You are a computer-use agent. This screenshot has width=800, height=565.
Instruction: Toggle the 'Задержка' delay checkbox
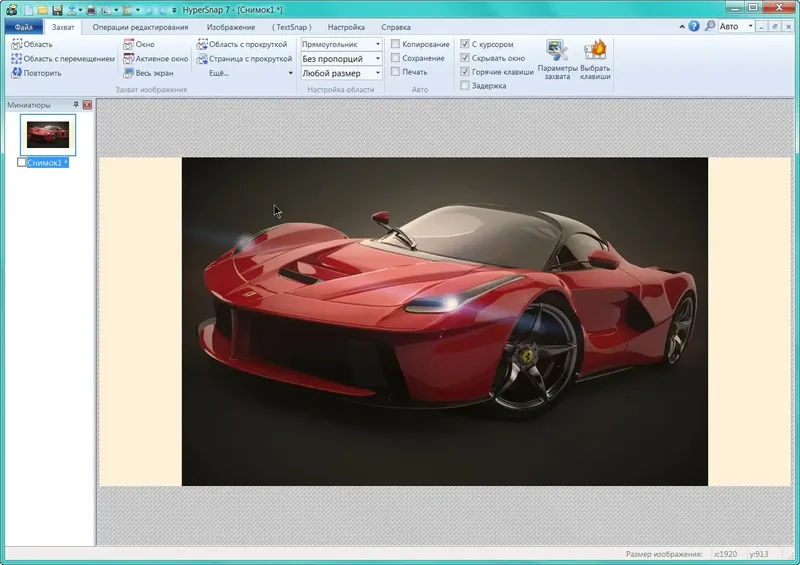click(465, 86)
